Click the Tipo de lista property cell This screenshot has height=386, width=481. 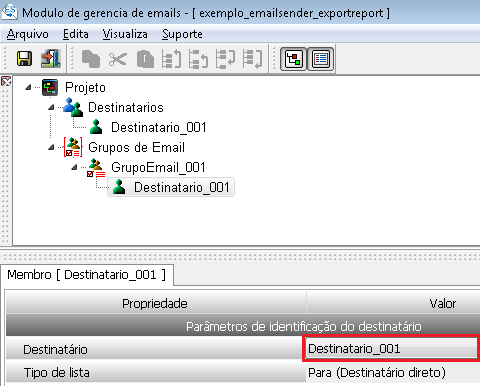pos(155,372)
